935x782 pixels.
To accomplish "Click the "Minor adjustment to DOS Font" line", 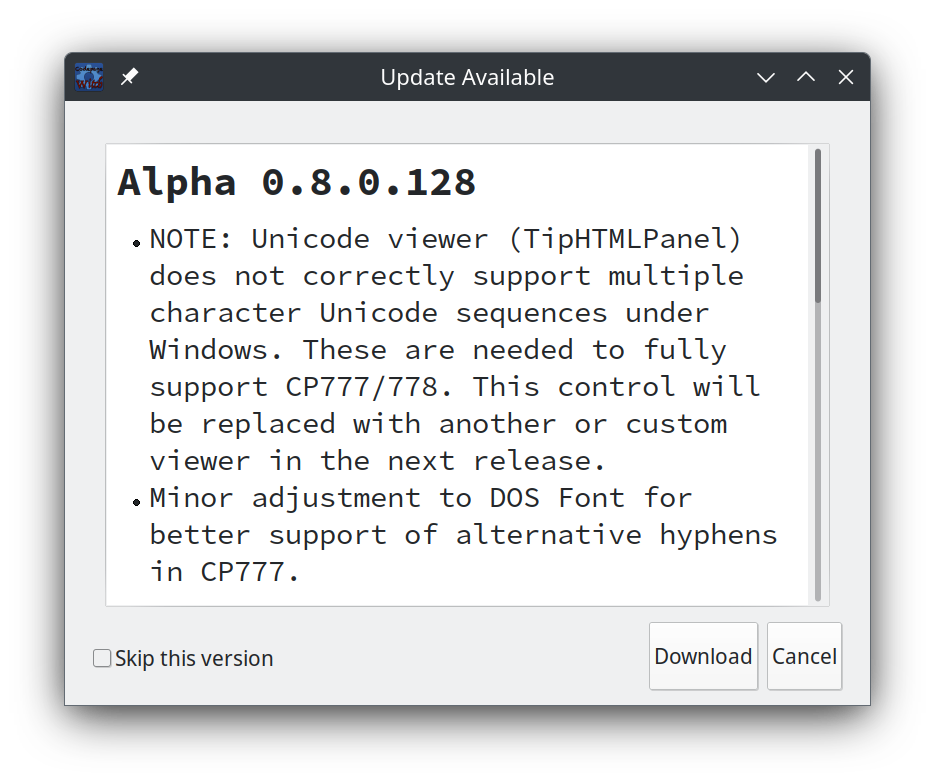I will click(x=420, y=497).
